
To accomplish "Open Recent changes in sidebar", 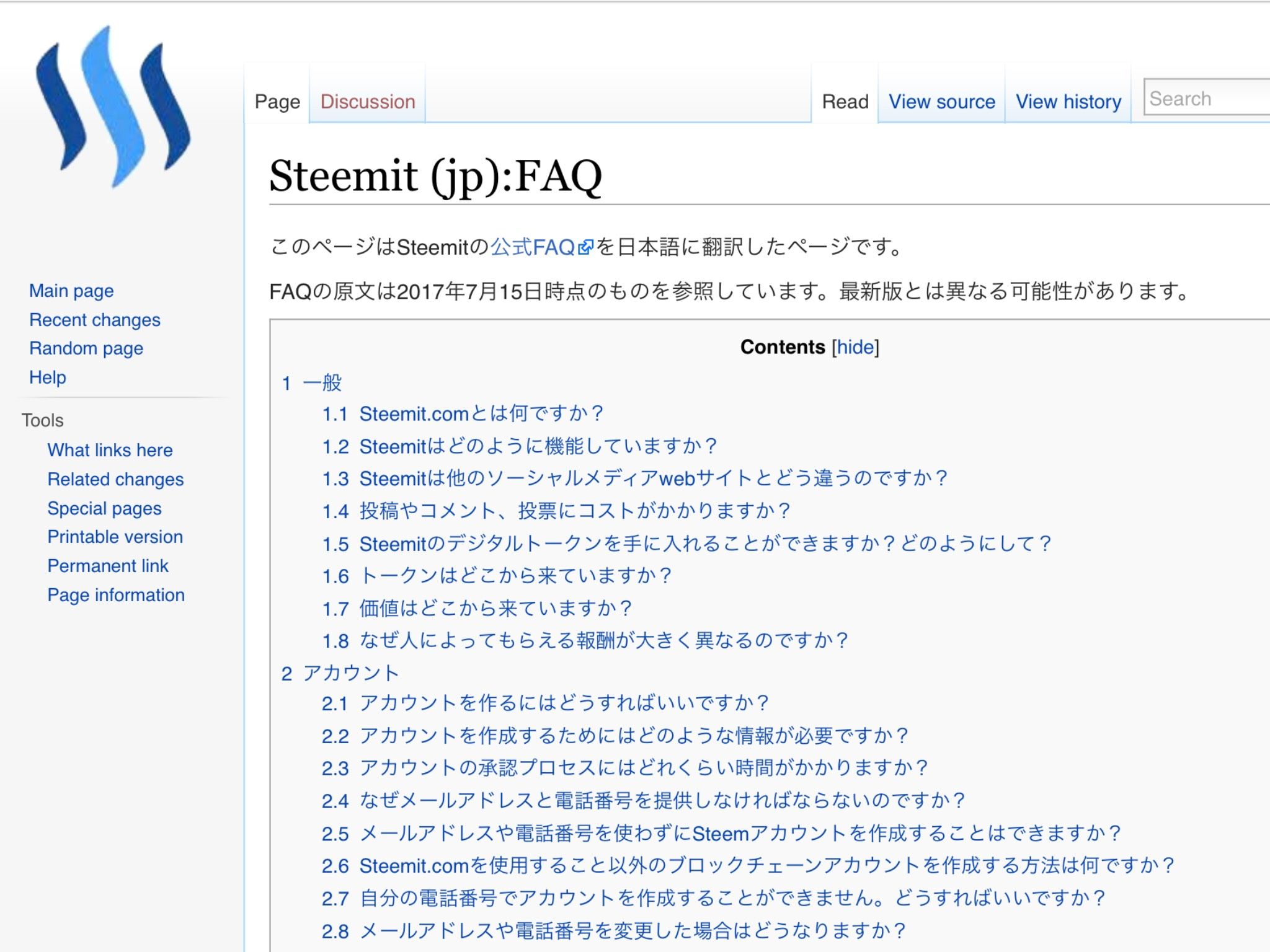I will point(94,320).
